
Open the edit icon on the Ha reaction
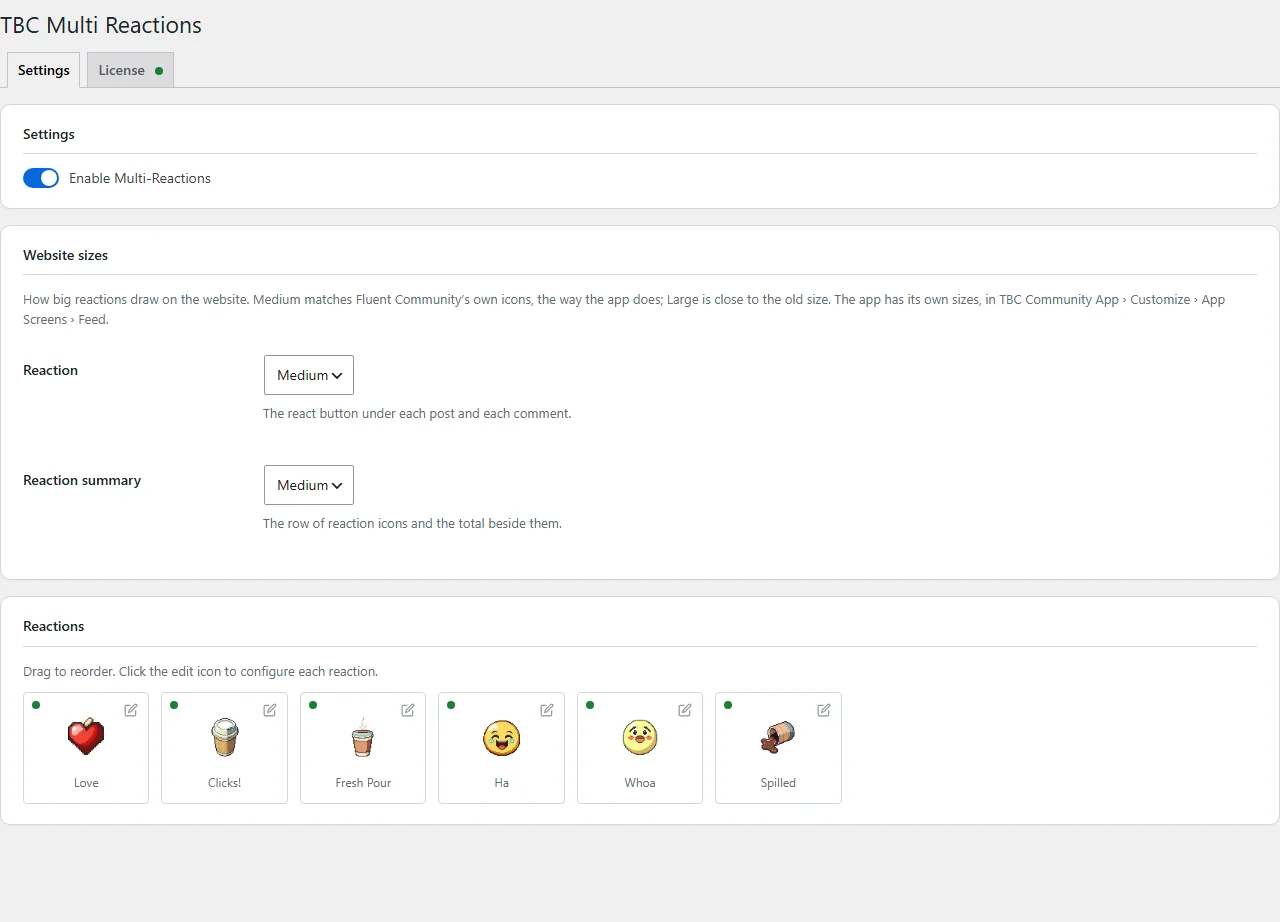click(x=547, y=710)
